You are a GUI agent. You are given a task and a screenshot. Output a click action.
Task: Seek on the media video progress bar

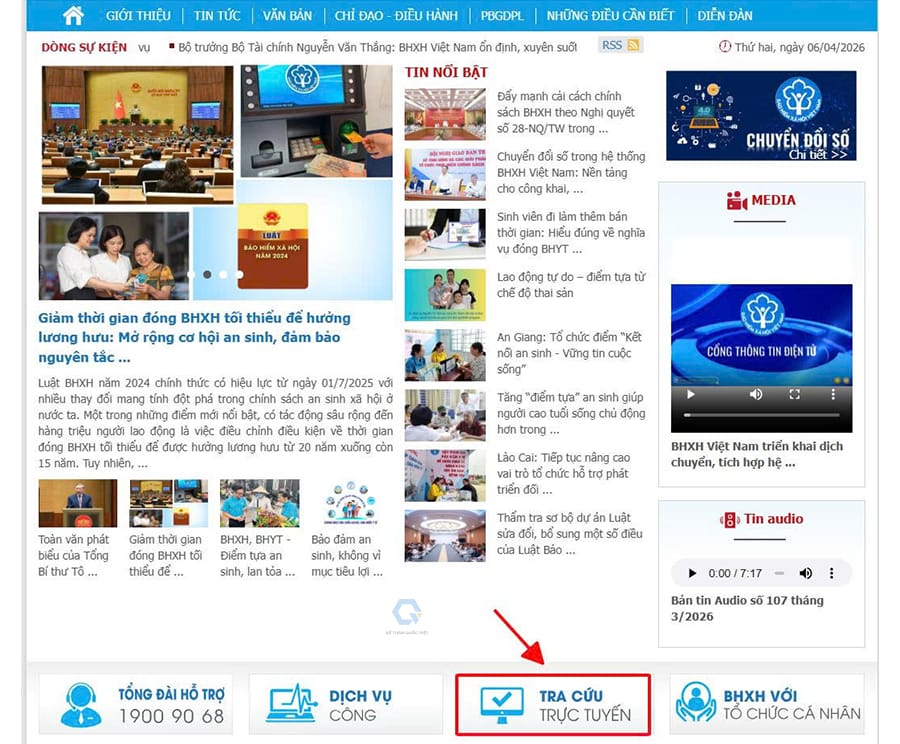click(762, 414)
